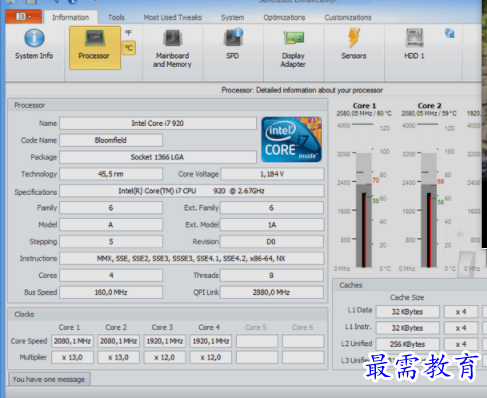Image resolution: width=487 pixels, height=398 pixels.
Task: Click the Instructions field listing MMX, SSE
Action: (x=192, y=259)
